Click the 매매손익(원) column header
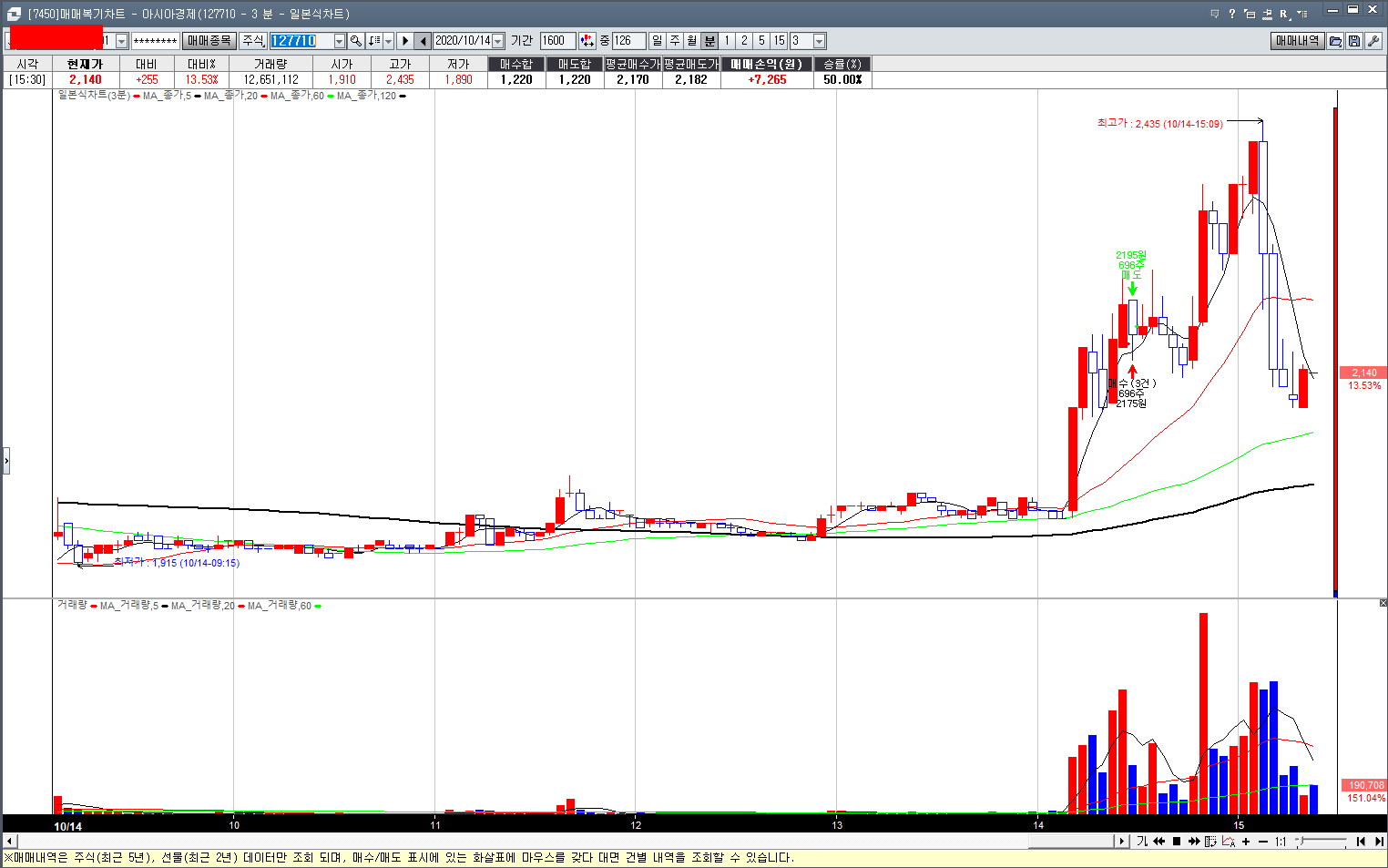 [x=767, y=64]
